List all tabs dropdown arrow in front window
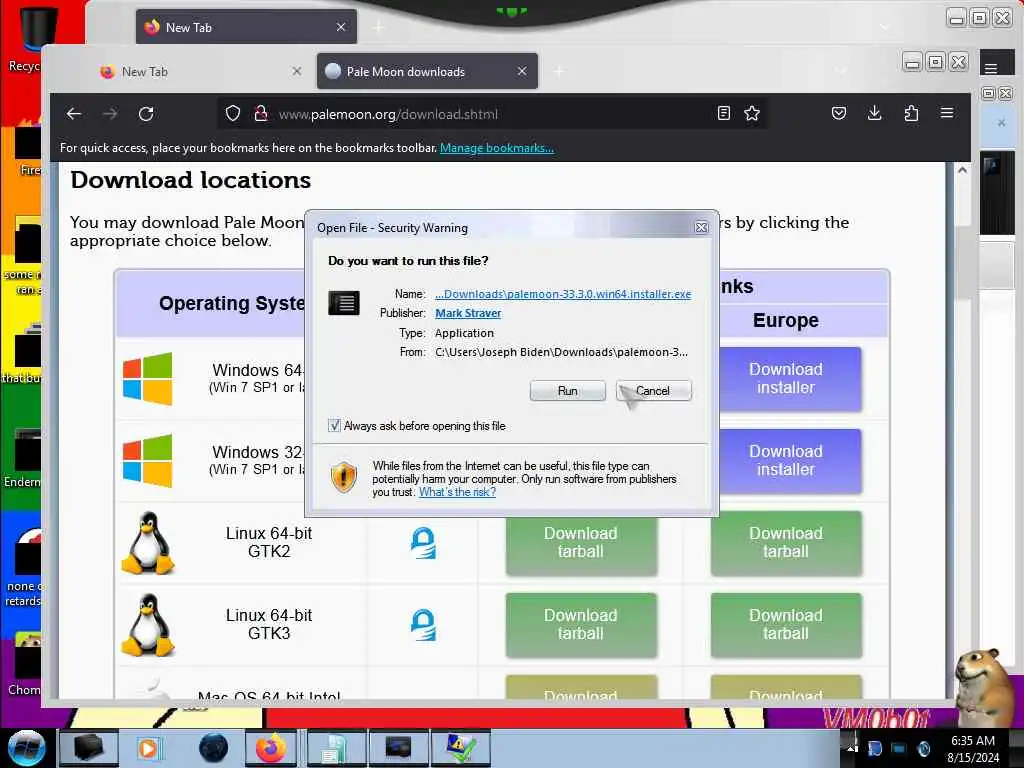The height and width of the screenshot is (768, 1024). click(x=840, y=71)
